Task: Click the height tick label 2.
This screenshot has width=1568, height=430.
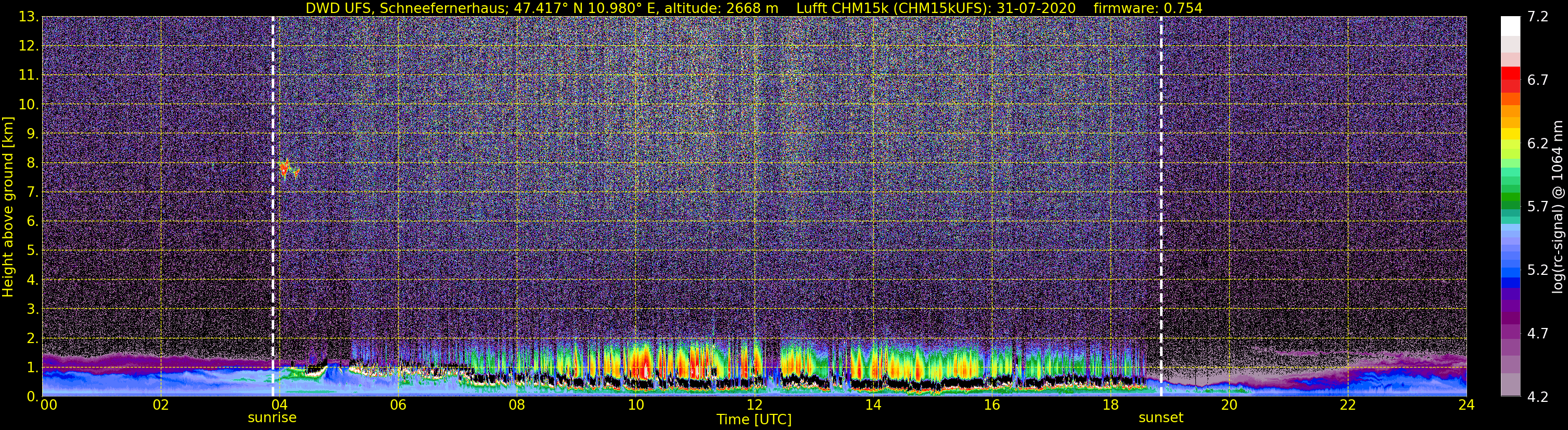Action: pyautogui.click(x=33, y=339)
